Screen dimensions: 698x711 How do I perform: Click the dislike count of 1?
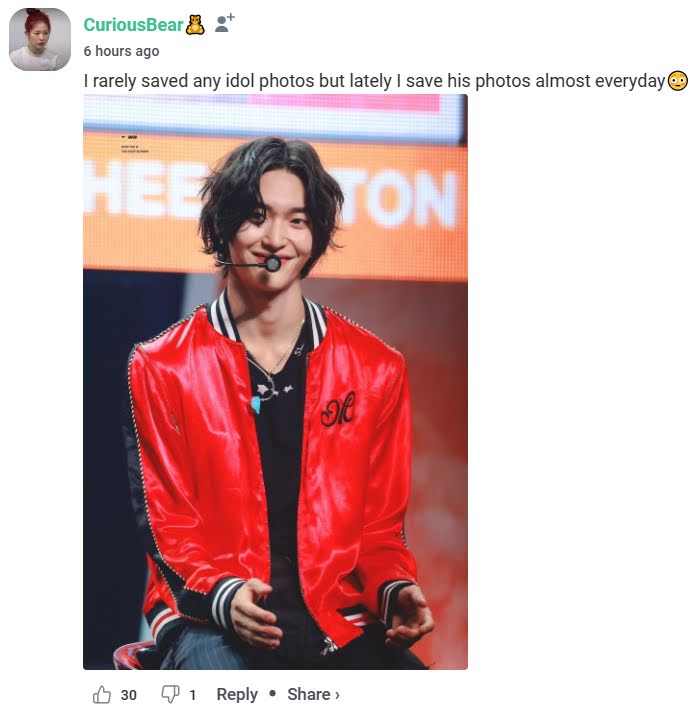click(x=192, y=695)
